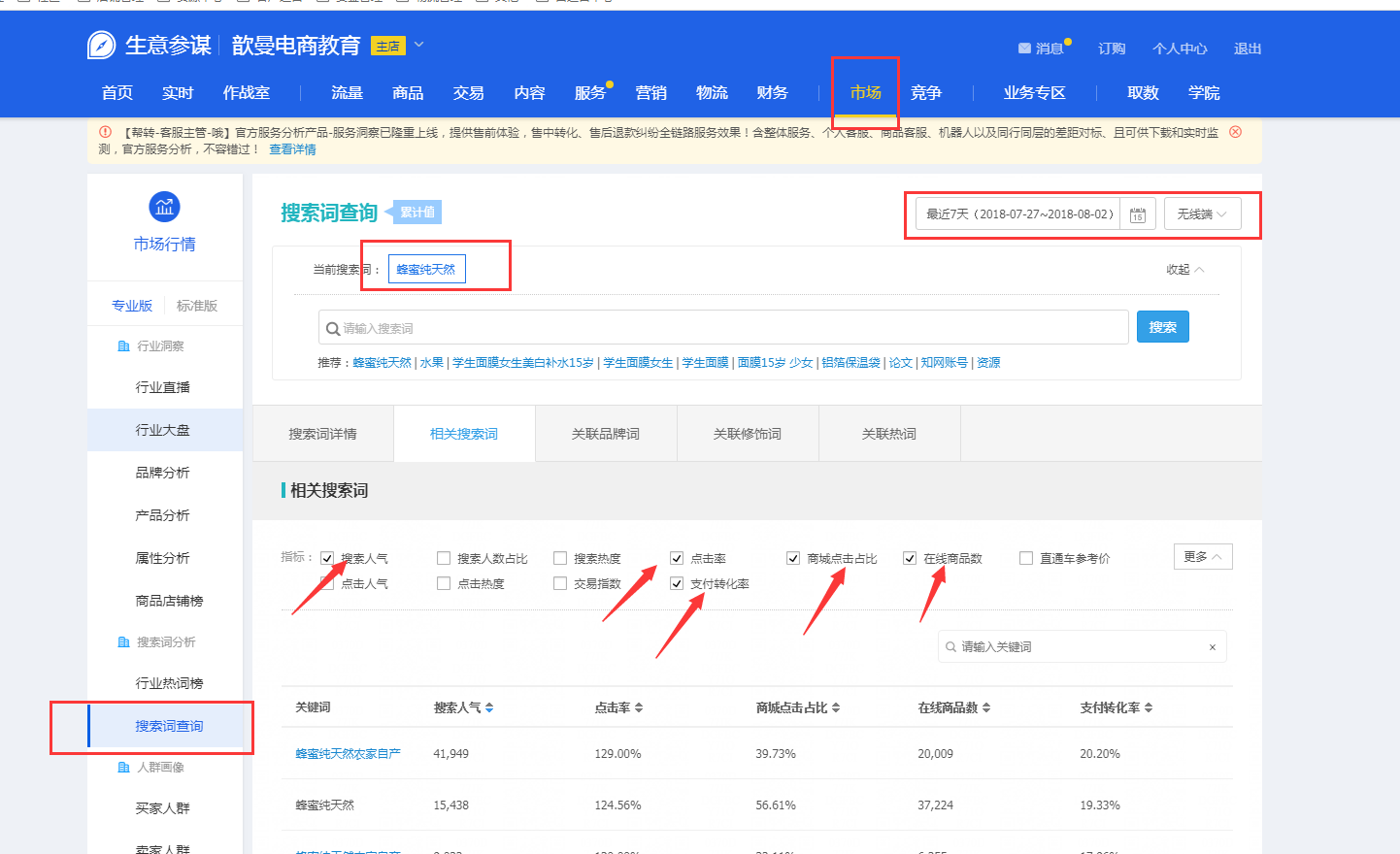The width and height of the screenshot is (1400, 854).
Task: Open the 无线端 device dropdown
Action: click(x=1202, y=214)
